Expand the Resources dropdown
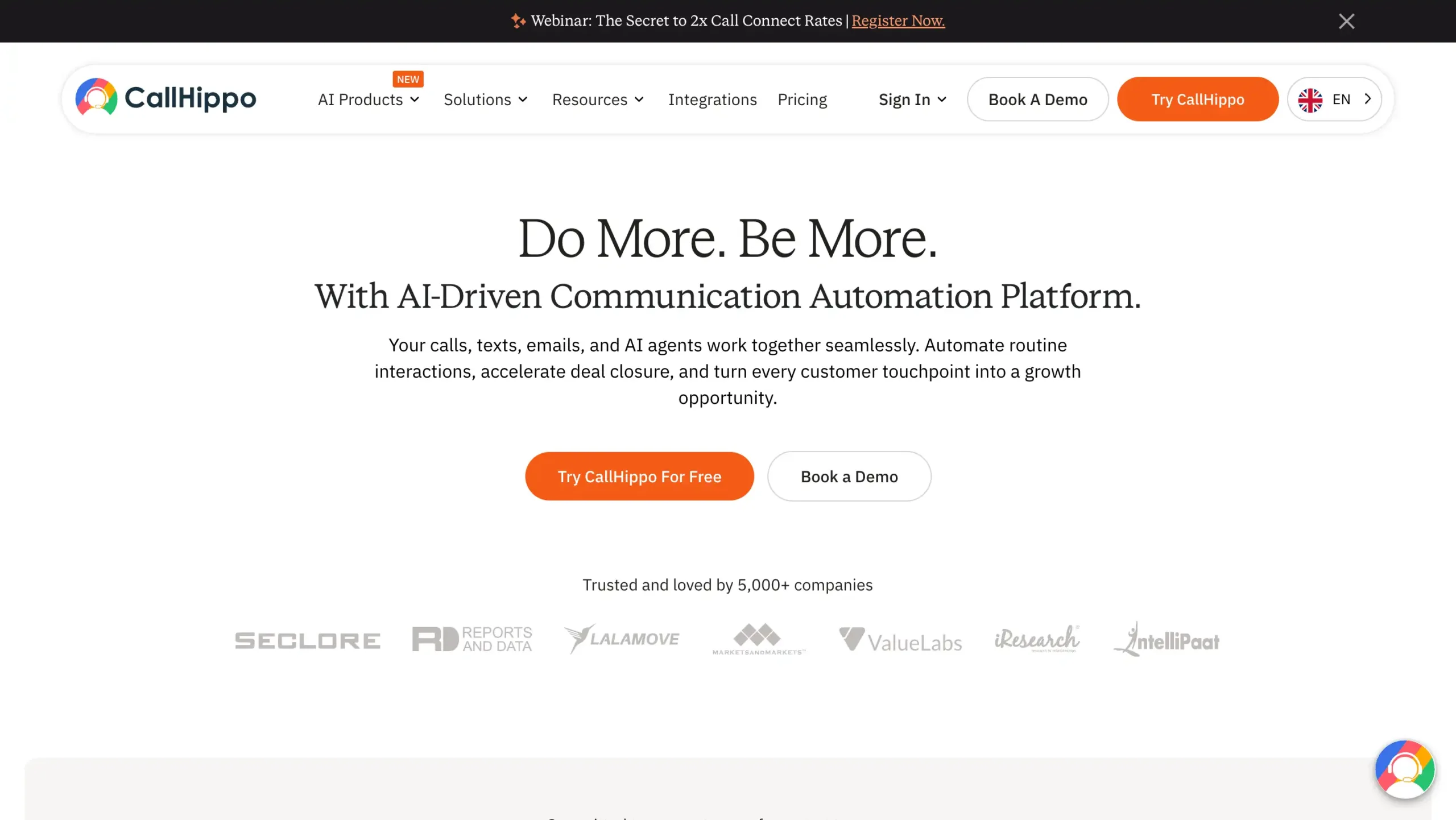The height and width of the screenshot is (820, 1456). 597,100
